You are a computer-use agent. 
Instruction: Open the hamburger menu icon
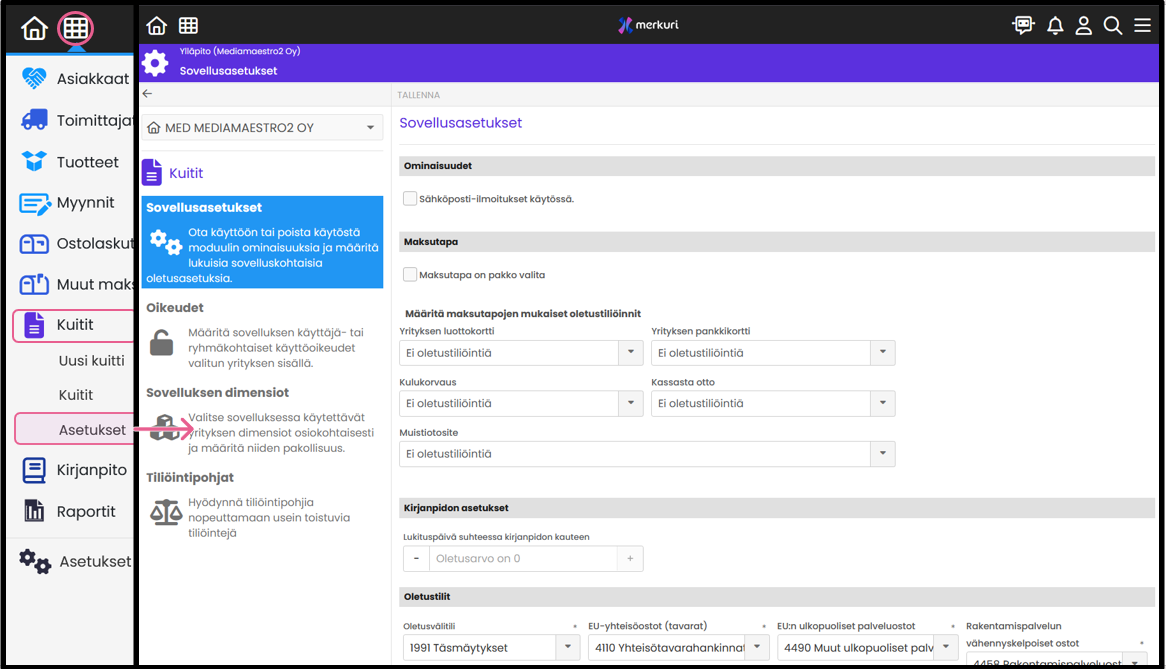(1142, 26)
